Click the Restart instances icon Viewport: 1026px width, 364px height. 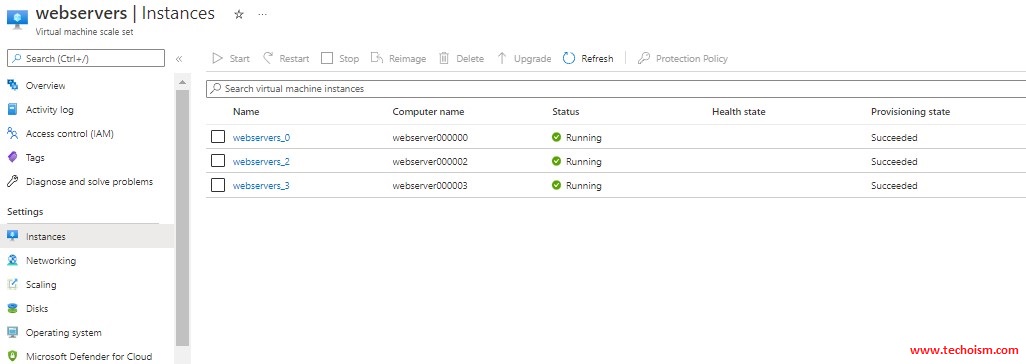[268, 58]
